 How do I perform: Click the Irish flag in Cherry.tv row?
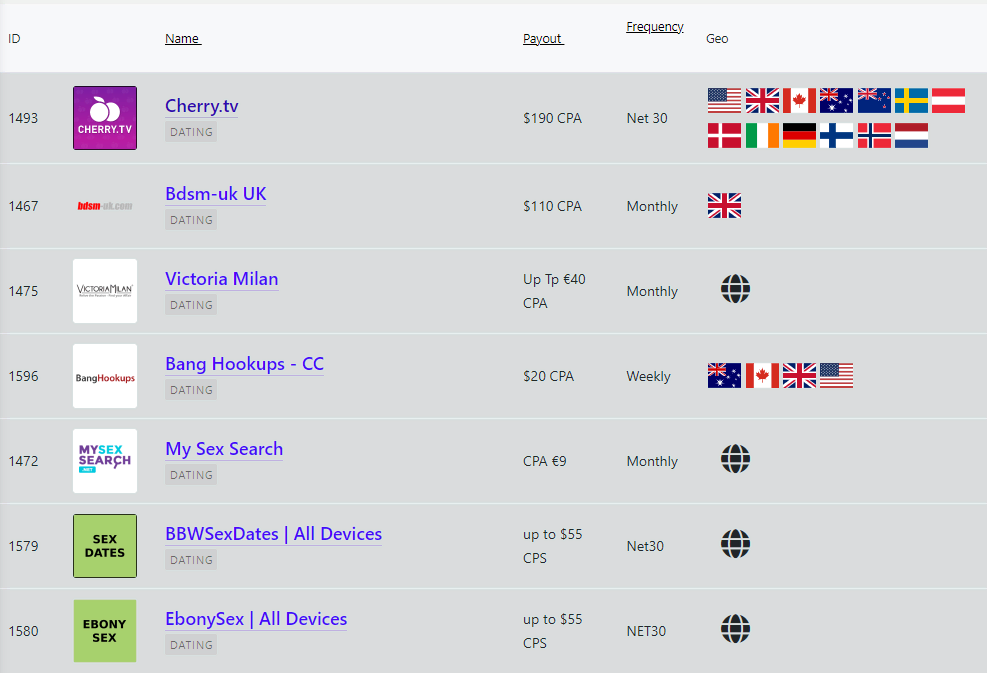[762, 136]
